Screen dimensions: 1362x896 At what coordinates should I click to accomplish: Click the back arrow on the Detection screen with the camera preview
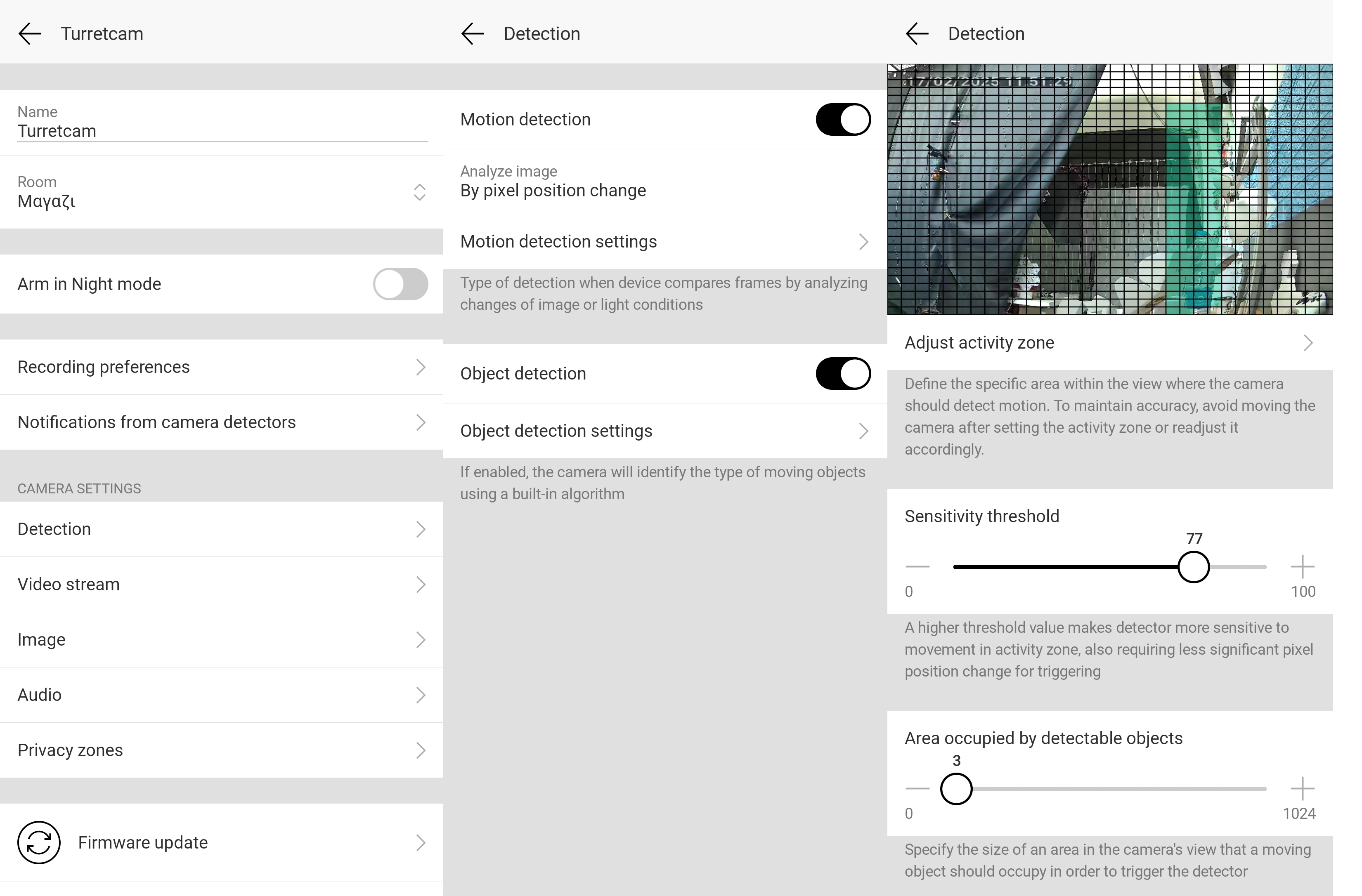(917, 34)
